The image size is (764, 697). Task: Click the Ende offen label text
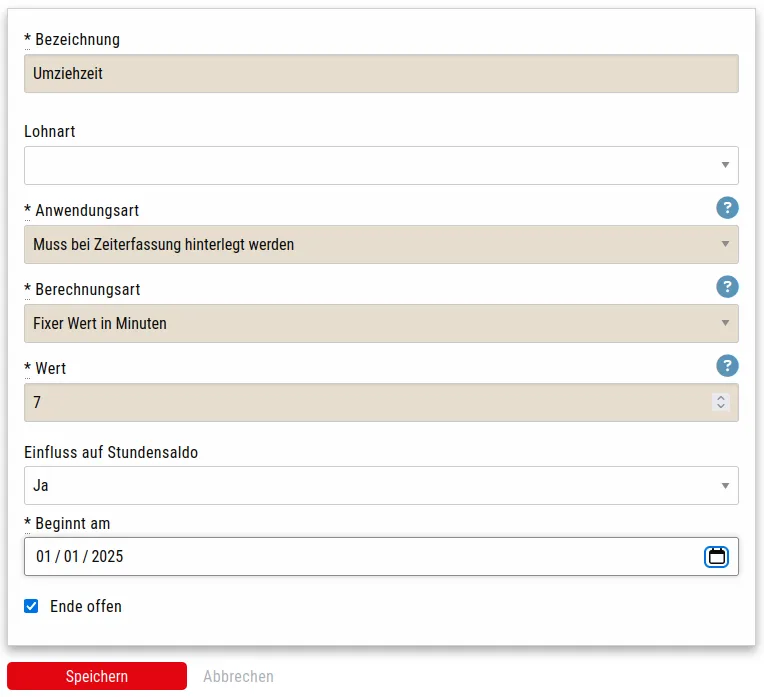click(86, 606)
